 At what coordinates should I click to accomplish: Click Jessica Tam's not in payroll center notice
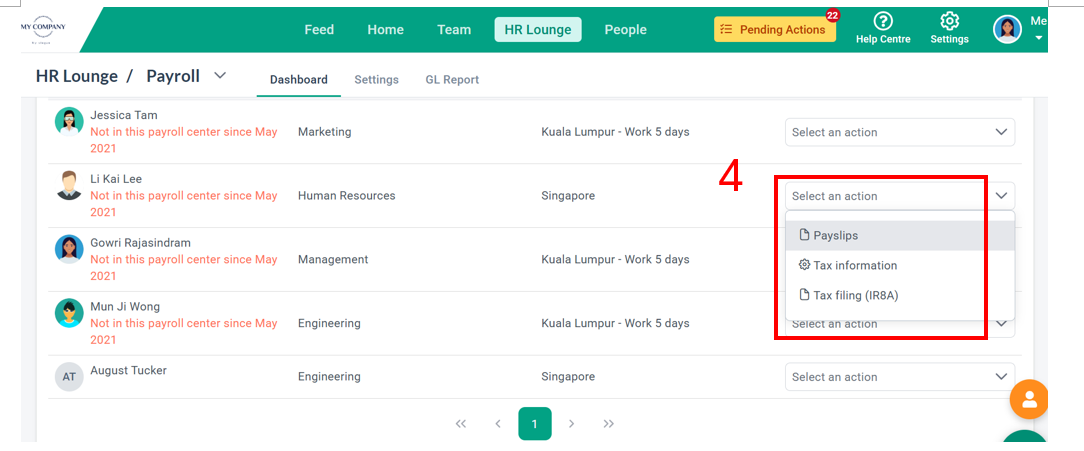(184, 140)
